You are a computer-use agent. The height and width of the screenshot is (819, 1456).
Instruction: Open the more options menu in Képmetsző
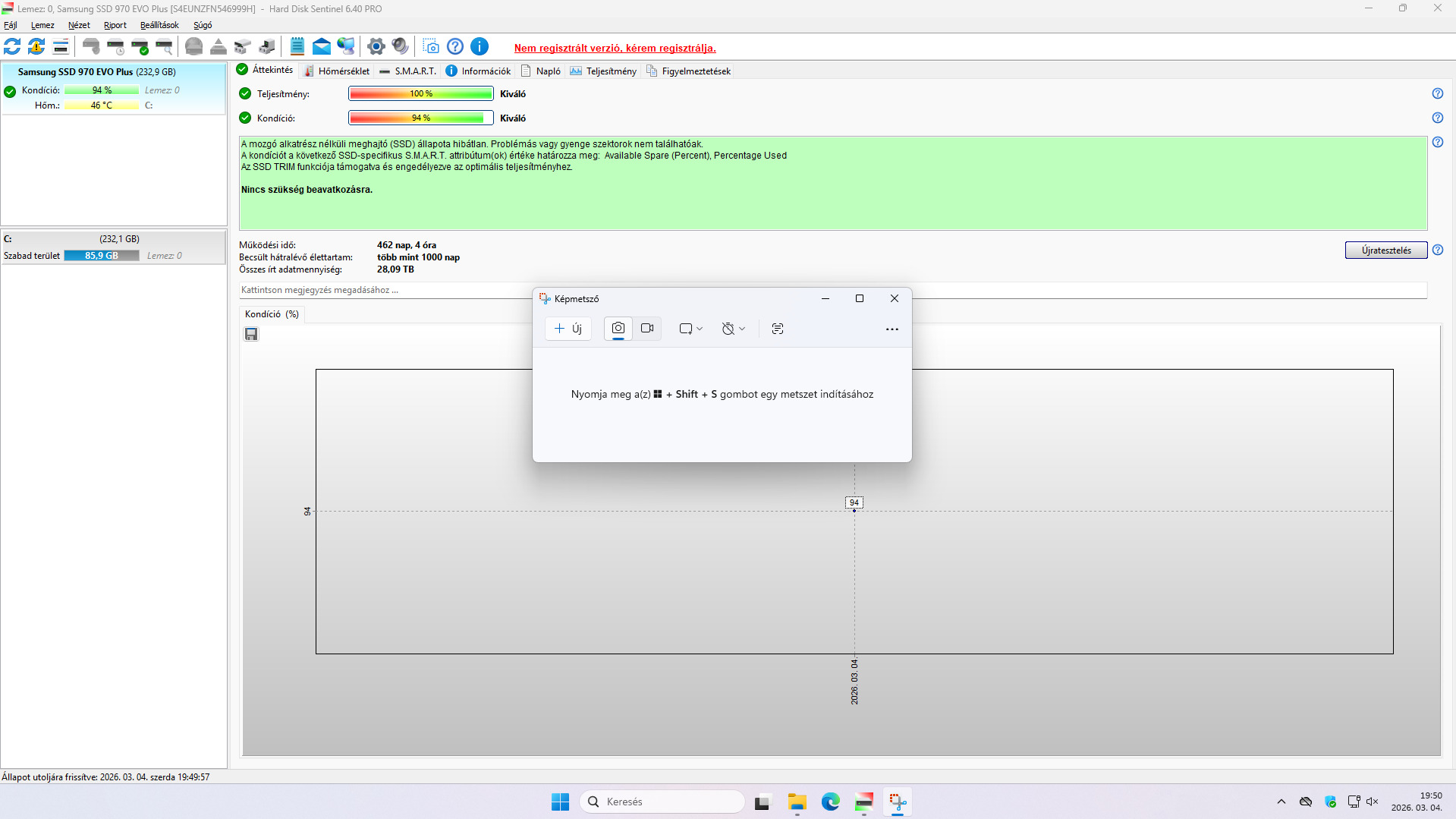point(892,329)
